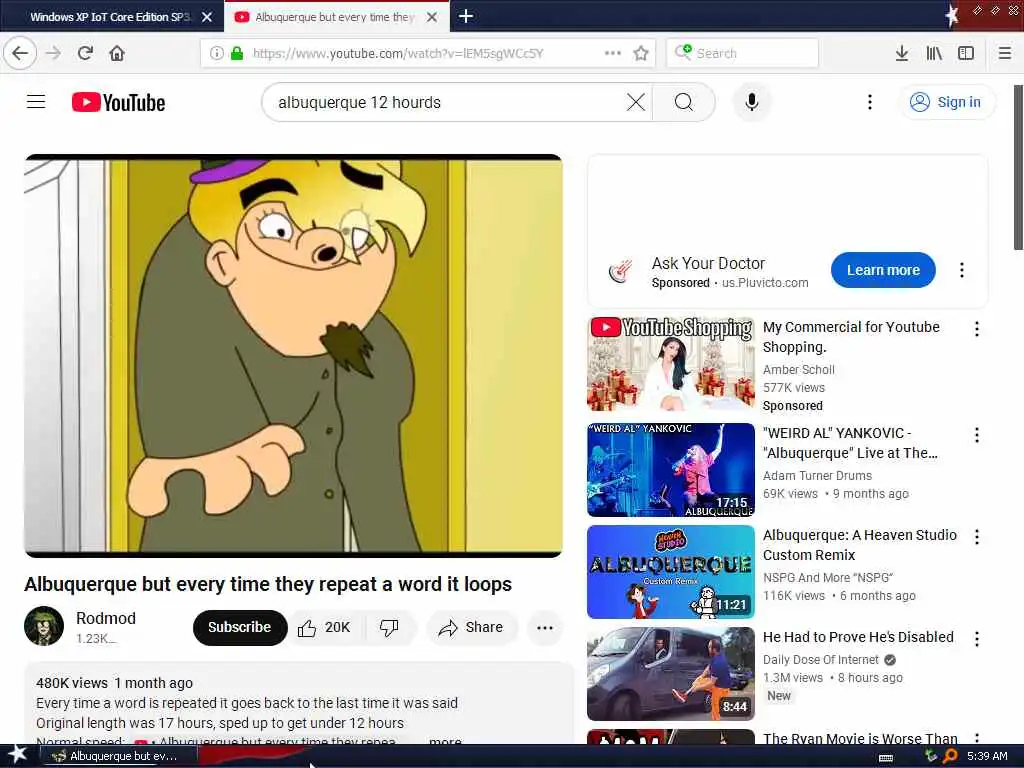The height and width of the screenshot is (768, 1024).
Task: Search with voice microphone icon
Action: point(752,102)
